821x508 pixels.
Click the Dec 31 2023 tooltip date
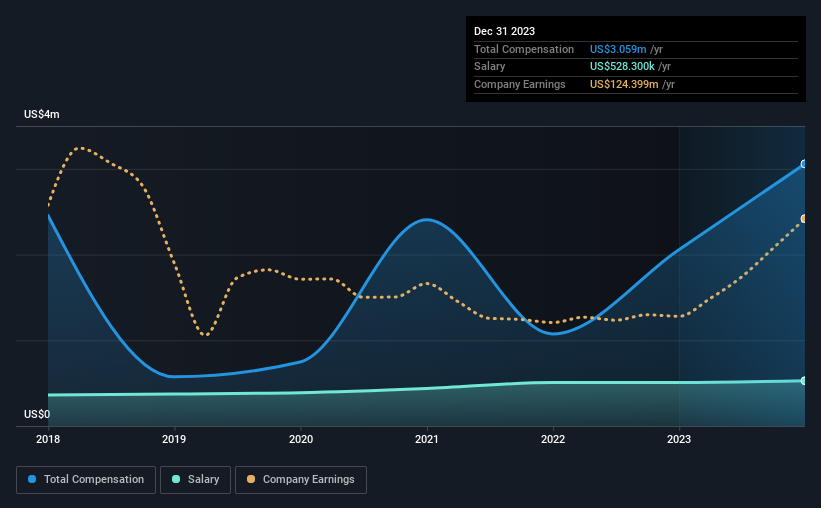(504, 31)
